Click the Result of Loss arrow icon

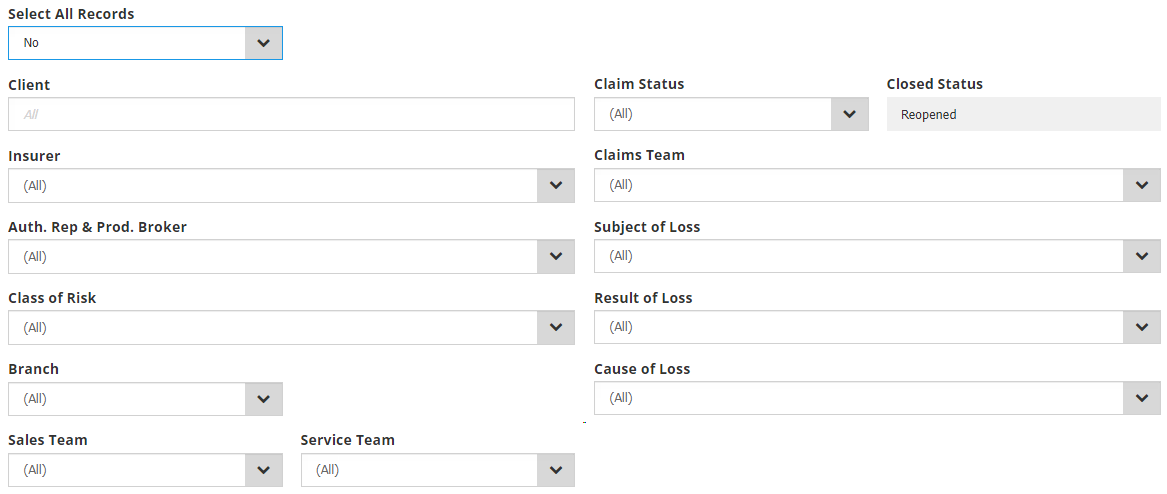point(1141,327)
